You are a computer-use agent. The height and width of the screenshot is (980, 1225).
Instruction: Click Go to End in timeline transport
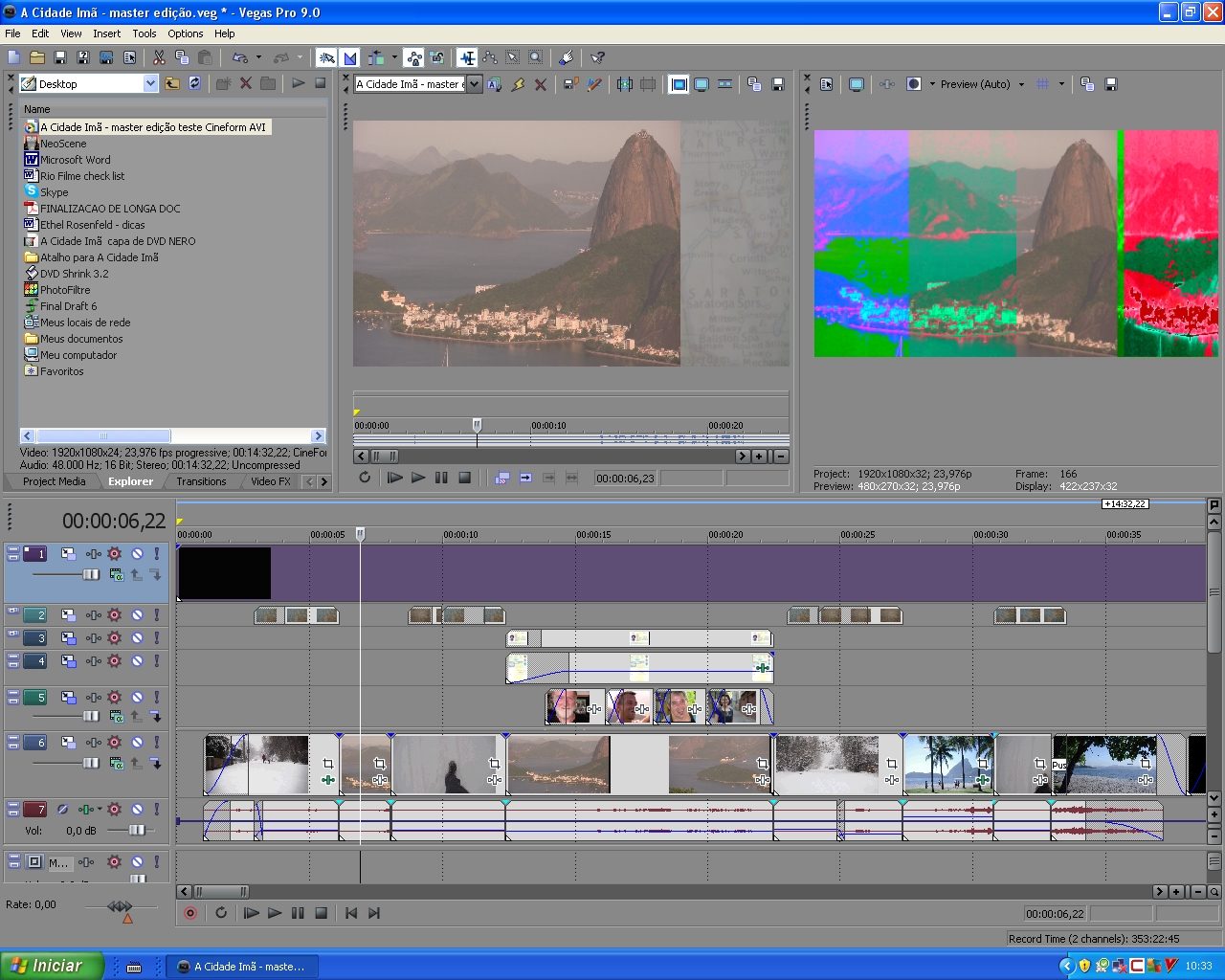(374, 913)
